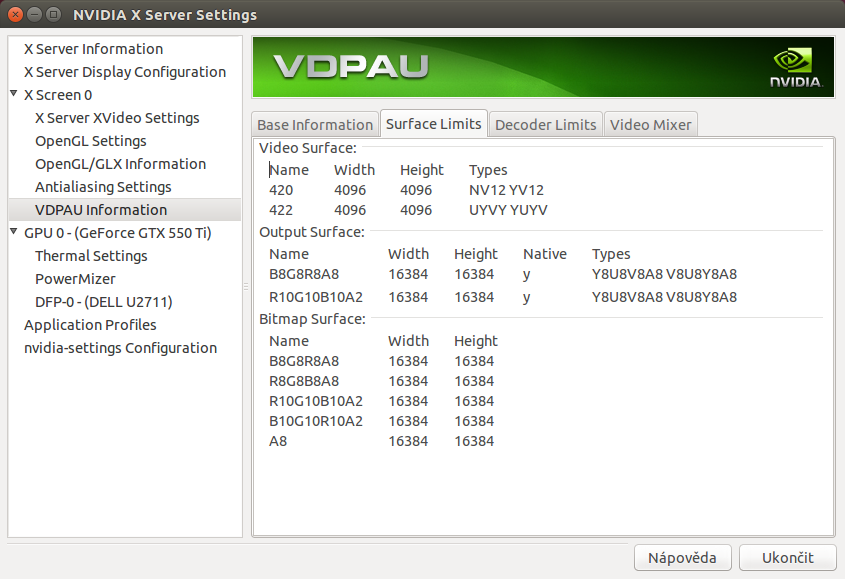The height and width of the screenshot is (579, 845).
Task: Click the Nápověda help button
Action: 682,557
